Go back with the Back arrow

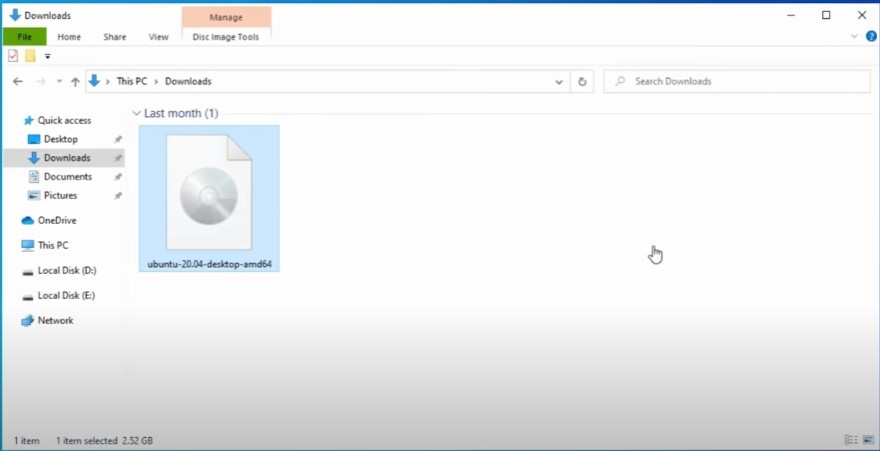18,81
